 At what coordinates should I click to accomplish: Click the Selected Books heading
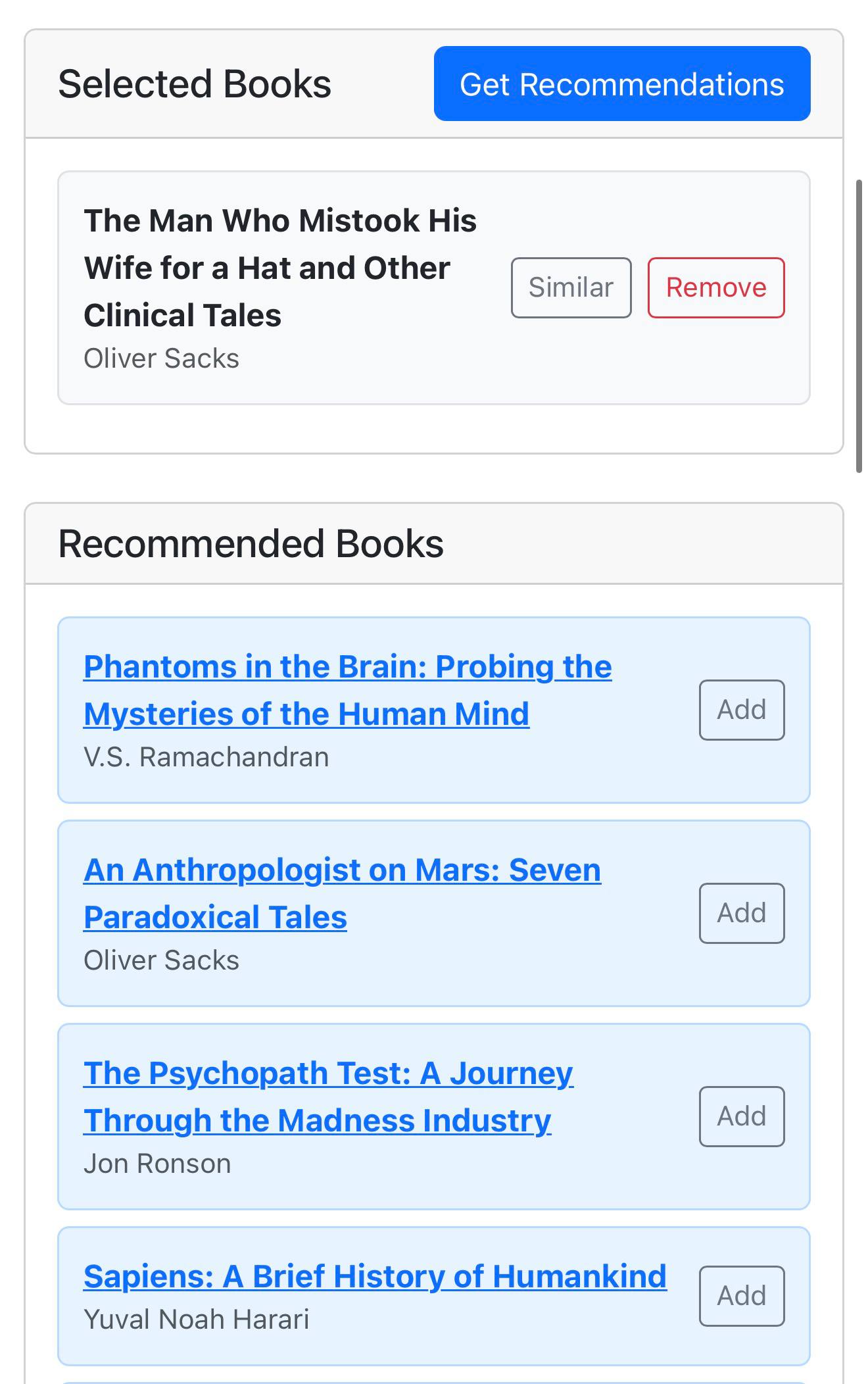click(195, 84)
